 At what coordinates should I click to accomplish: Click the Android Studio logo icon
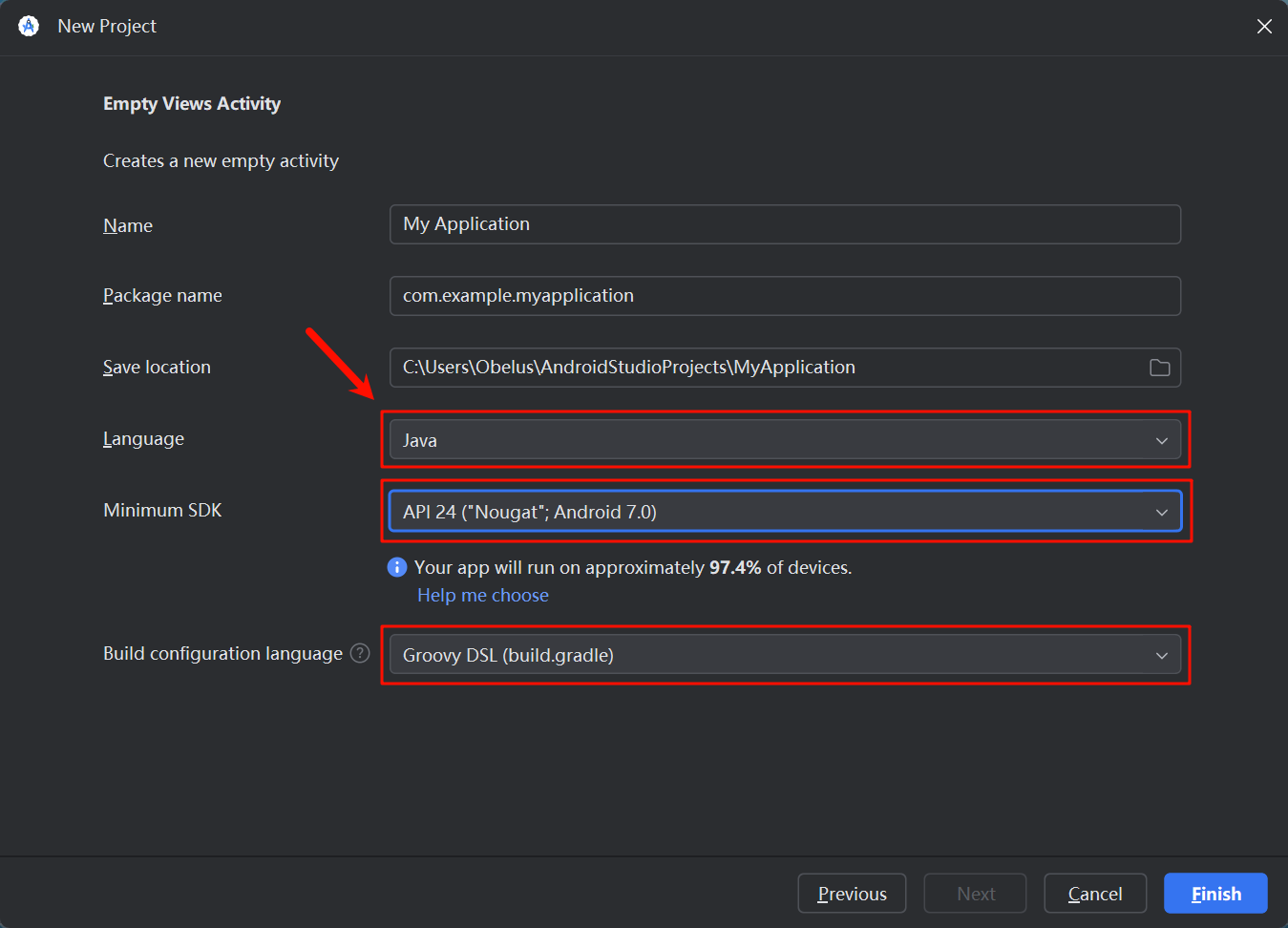[29, 26]
